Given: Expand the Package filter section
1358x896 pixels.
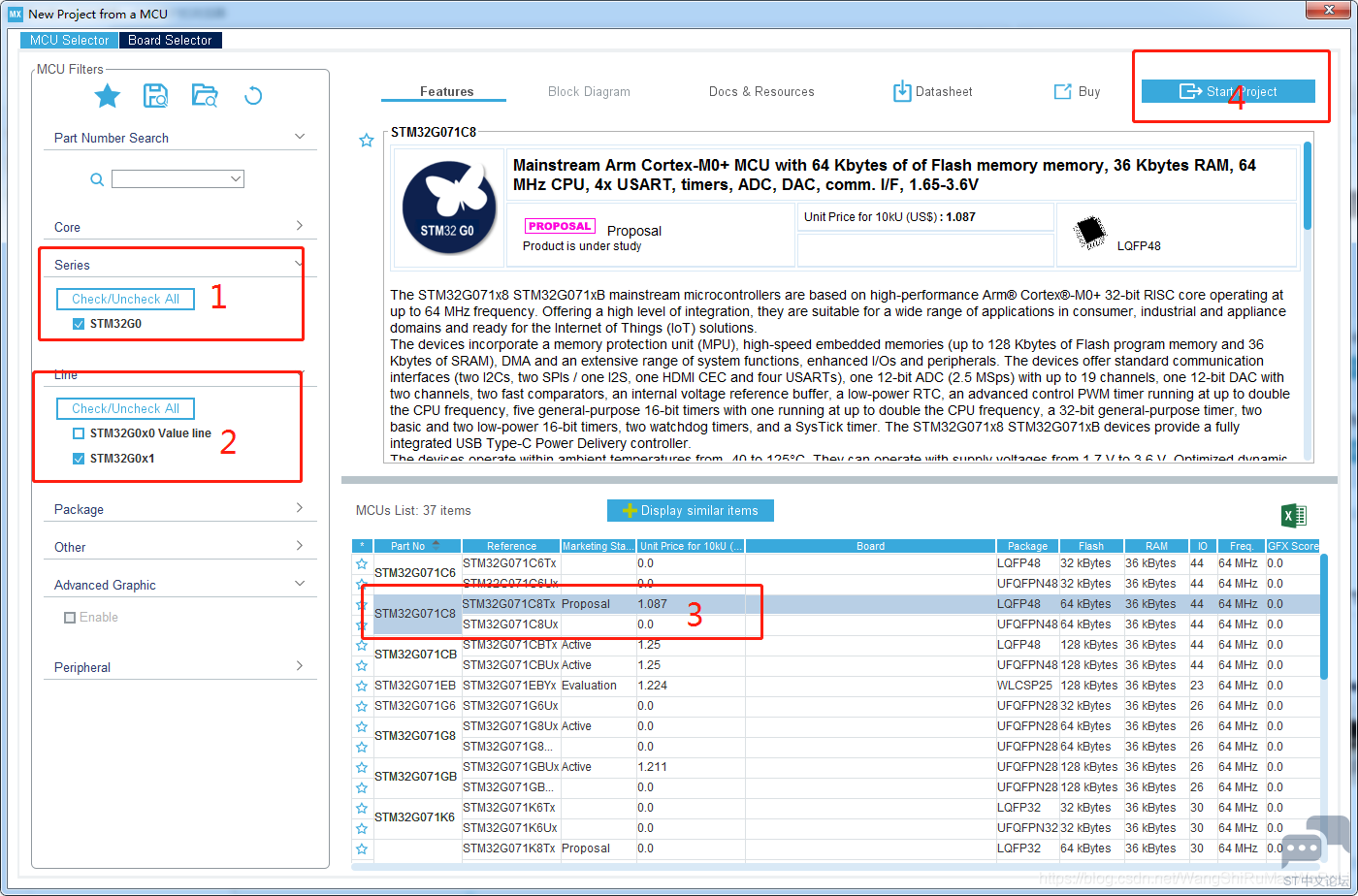Looking at the screenshot, I should tap(299, 508).
